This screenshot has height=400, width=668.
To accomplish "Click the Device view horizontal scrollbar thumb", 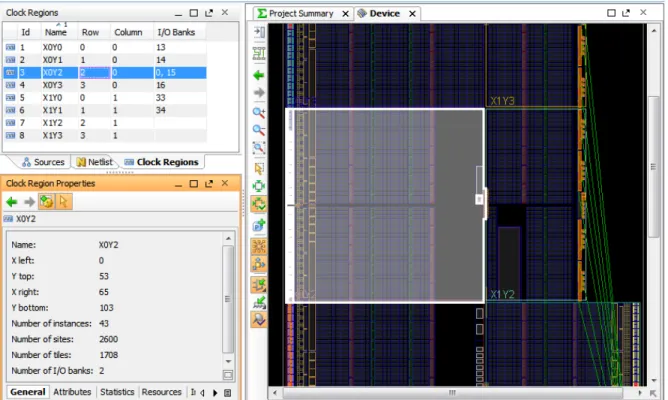I will tap(452, 392).
